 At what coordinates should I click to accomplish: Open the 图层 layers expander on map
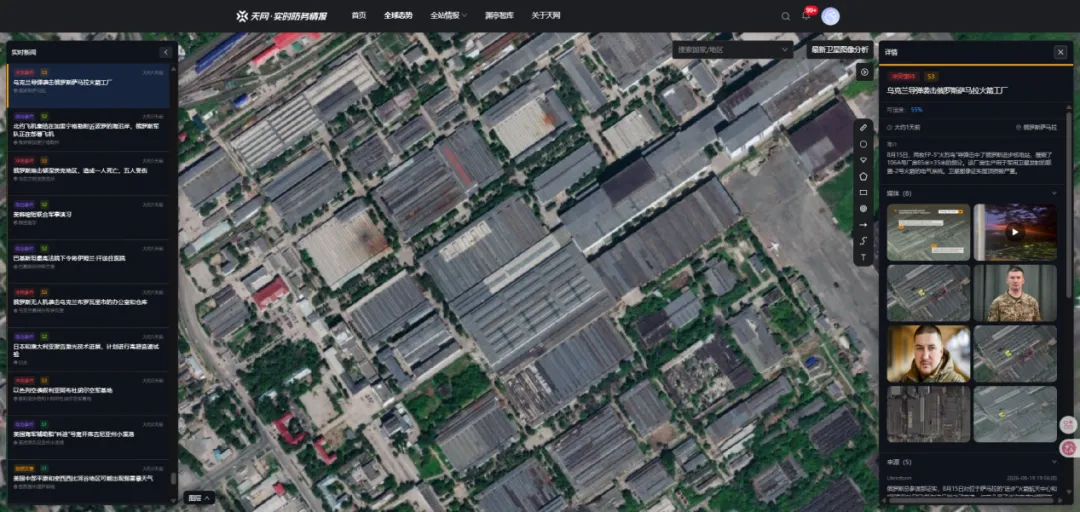coord(200,498)
